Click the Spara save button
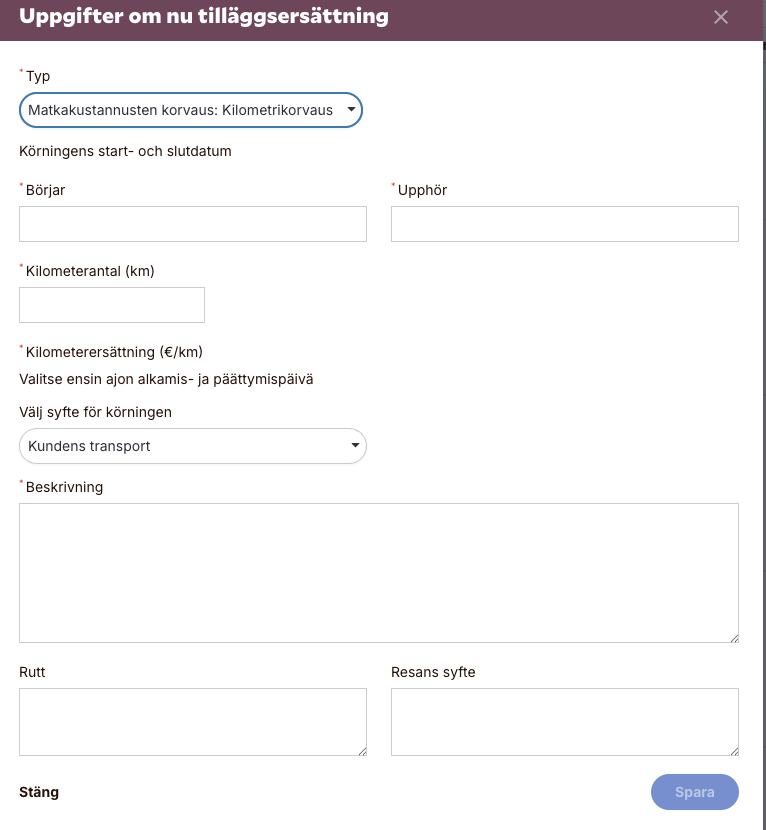Image resolution: width=766 pixels, height=830 pixels. click(x=695, y=792)
